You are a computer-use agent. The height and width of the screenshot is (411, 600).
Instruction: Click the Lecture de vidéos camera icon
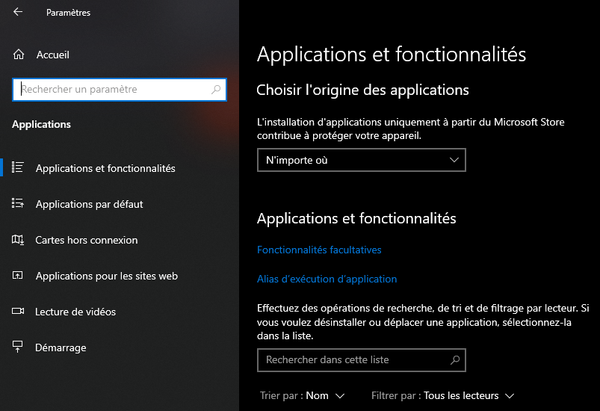pyautogui.click(x=18, y=311)
